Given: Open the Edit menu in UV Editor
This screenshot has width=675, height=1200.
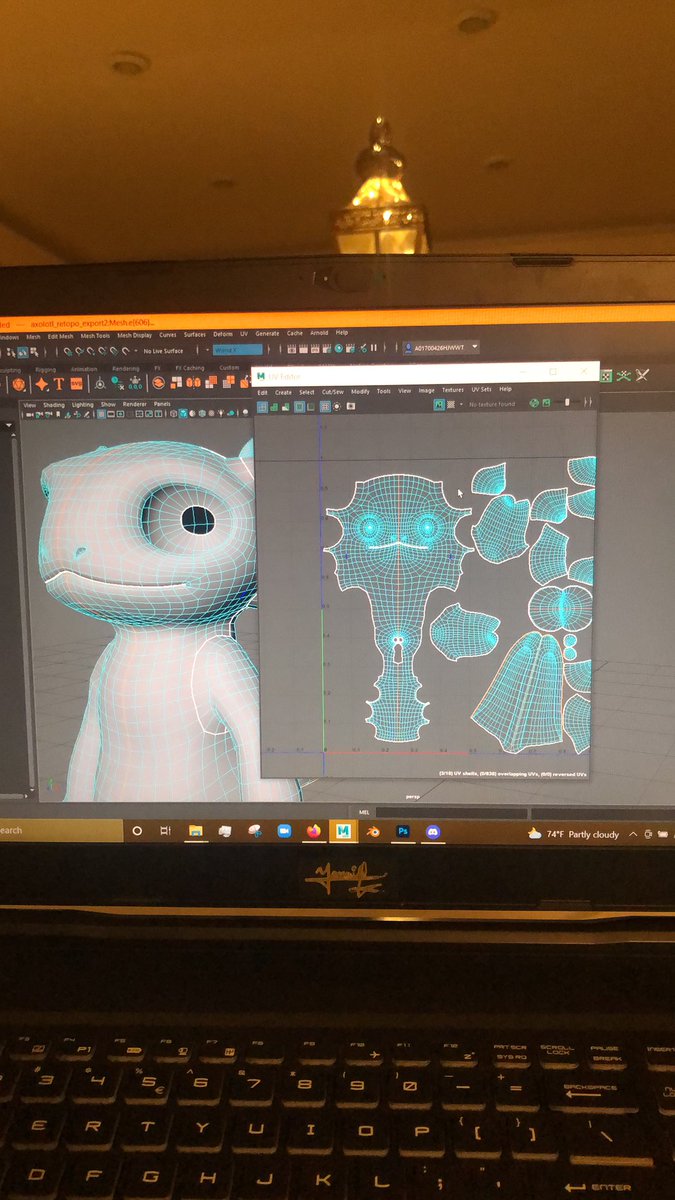Looking at the screenshot, I should (263, 392).
